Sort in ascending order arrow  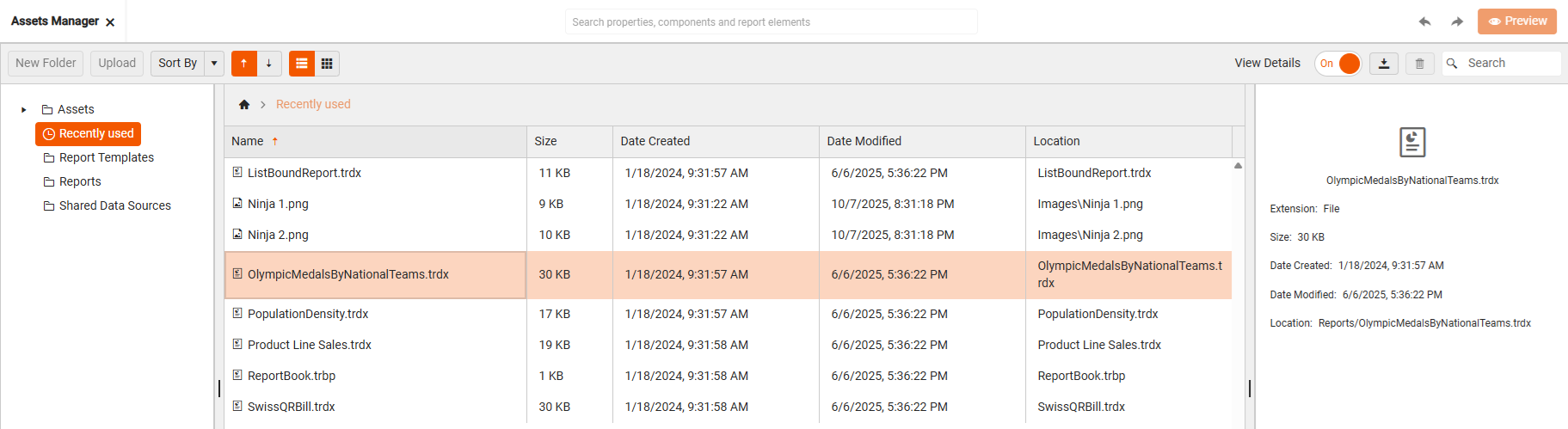(x=243, y=64)
